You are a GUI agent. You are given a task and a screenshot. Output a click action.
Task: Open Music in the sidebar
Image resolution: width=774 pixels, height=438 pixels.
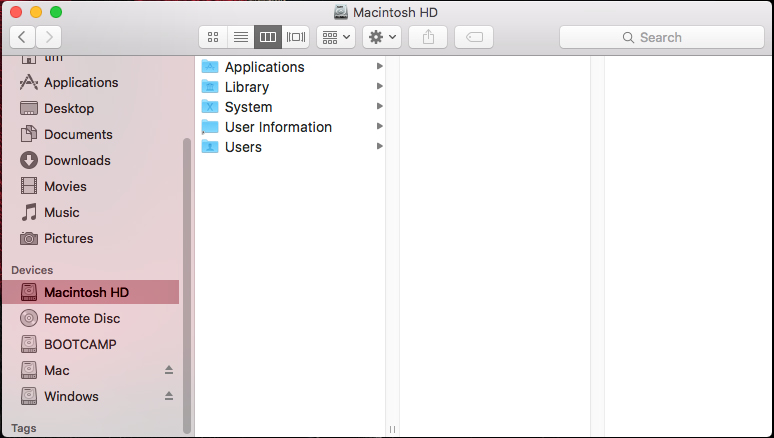[90, 212]
